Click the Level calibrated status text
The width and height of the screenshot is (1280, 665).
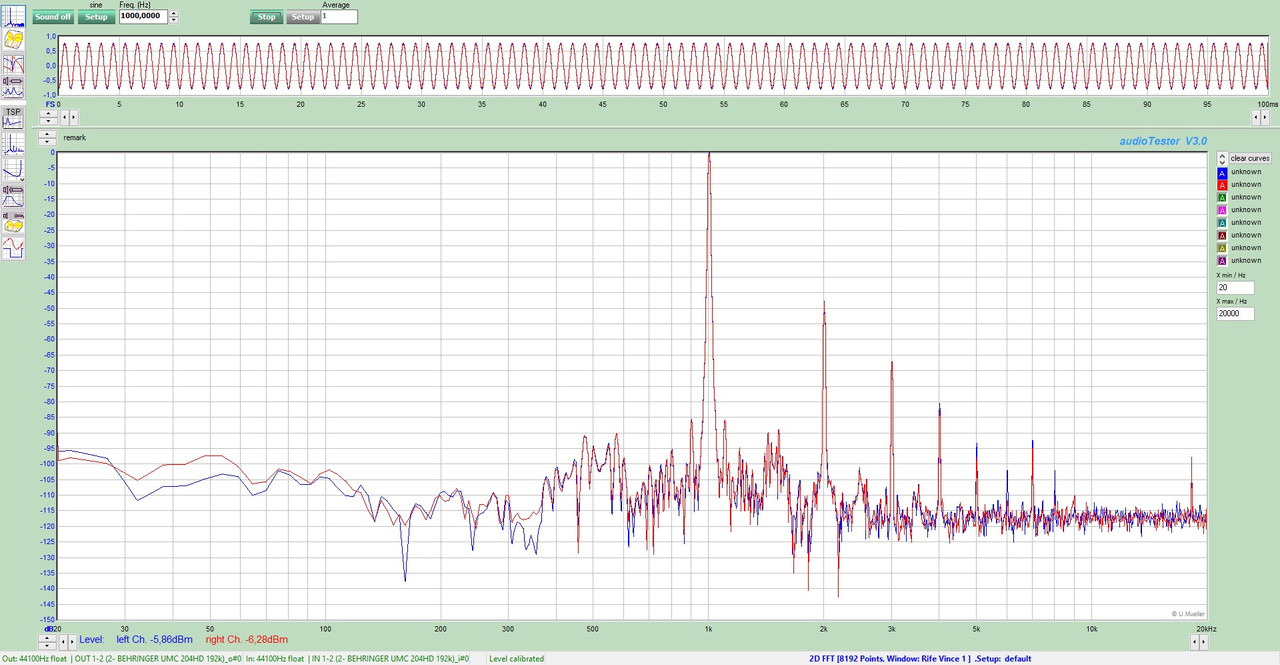tap(516, 659)
